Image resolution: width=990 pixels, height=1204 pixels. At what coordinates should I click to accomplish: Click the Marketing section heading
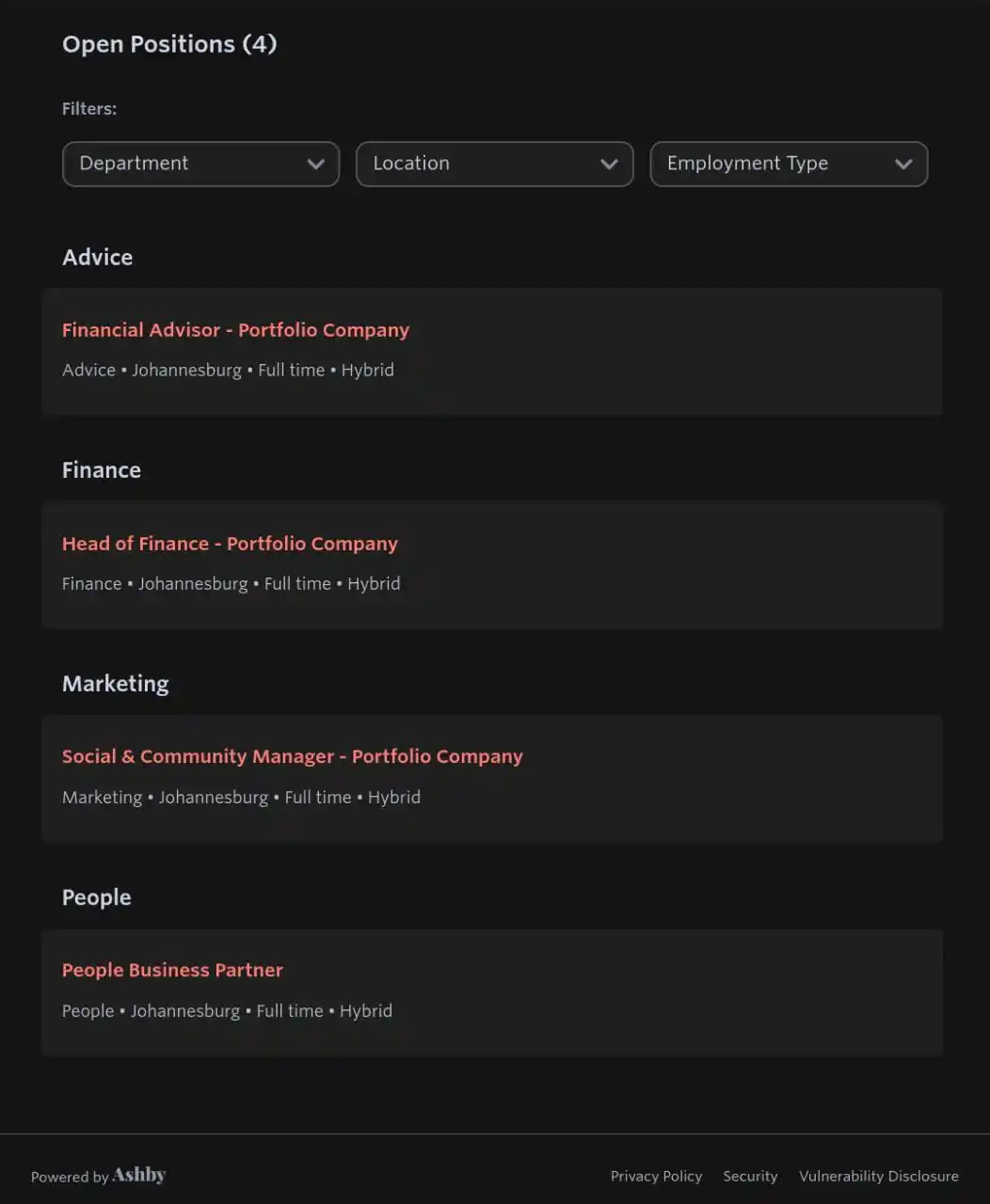pyautogui.click(x=116, y=684)
